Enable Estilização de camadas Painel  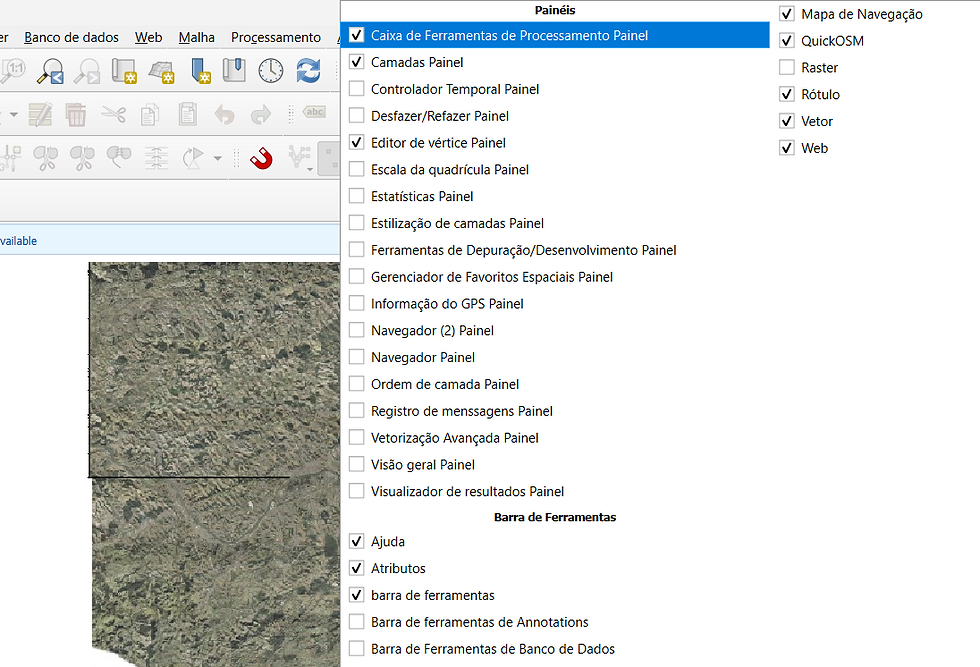(x=356, y=223)
